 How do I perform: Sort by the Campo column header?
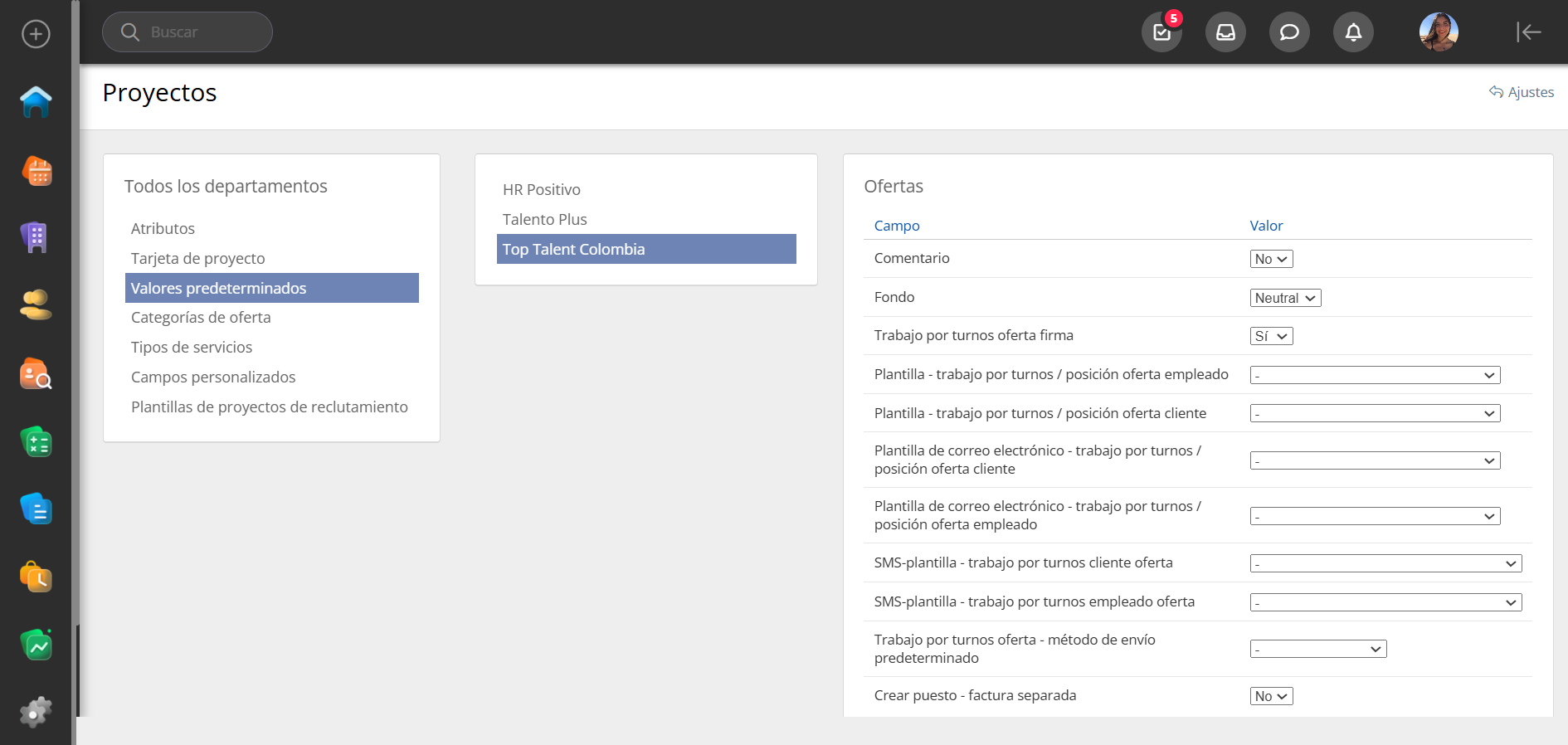point(897,226)
